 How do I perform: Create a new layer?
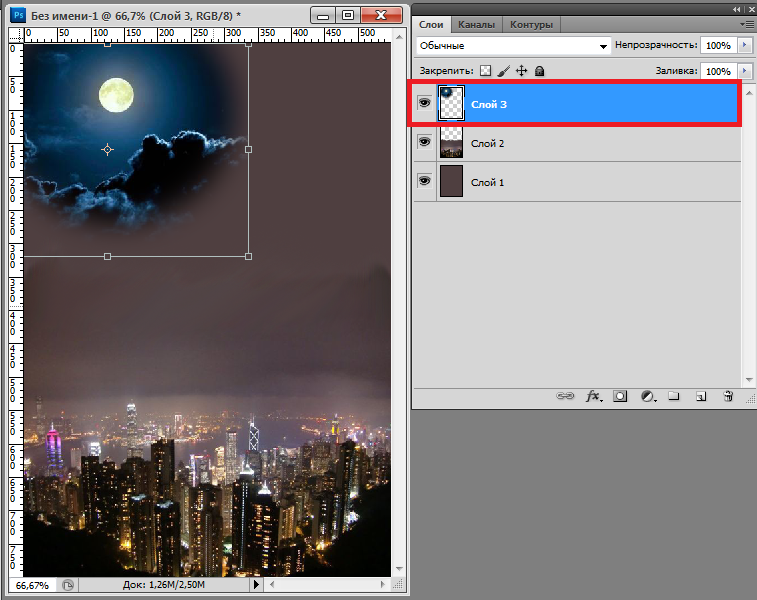pos(701,396)
